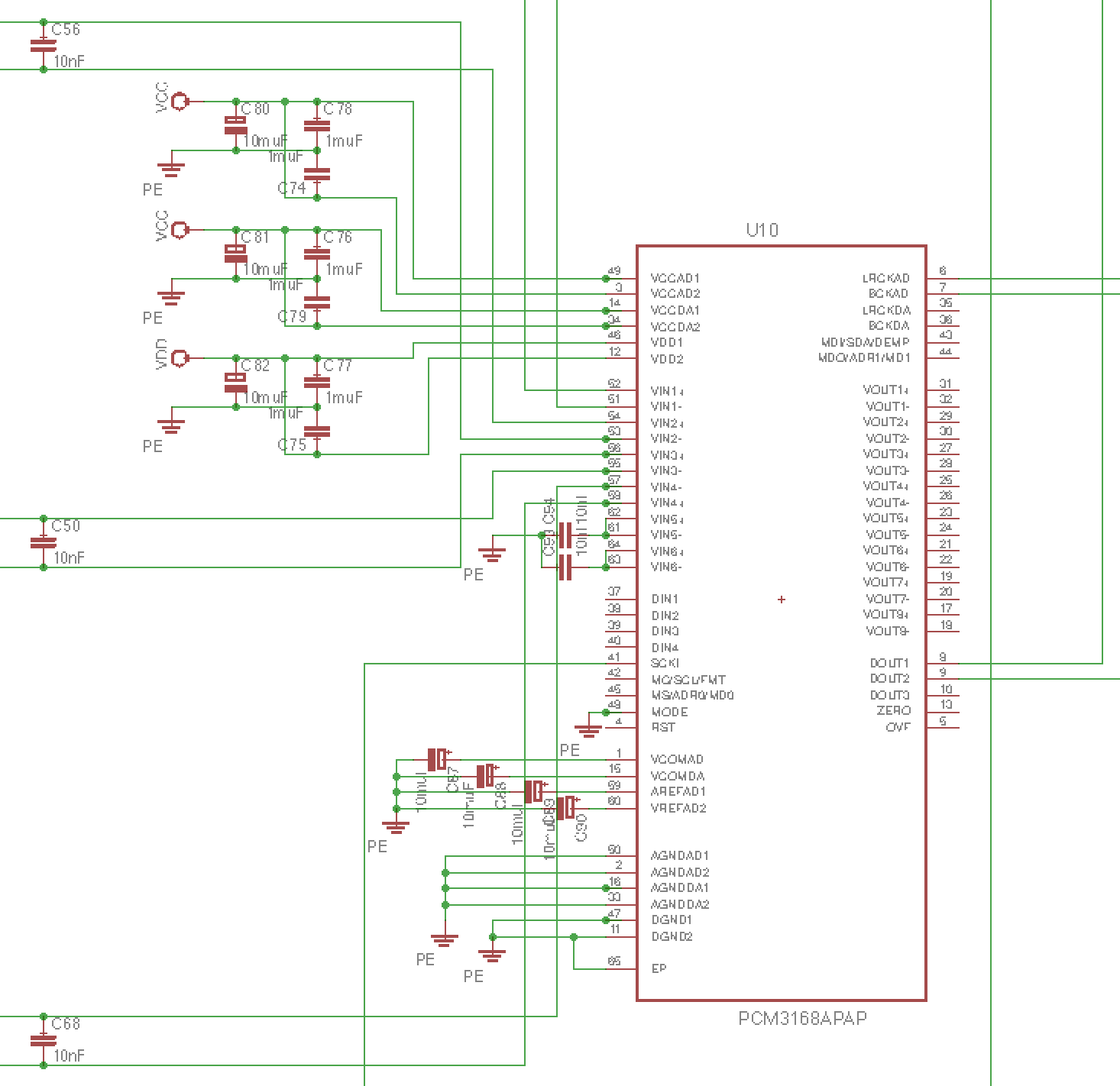Click the DOUT1 pin label
The image size is (1120, 1086).
point(890,663)
